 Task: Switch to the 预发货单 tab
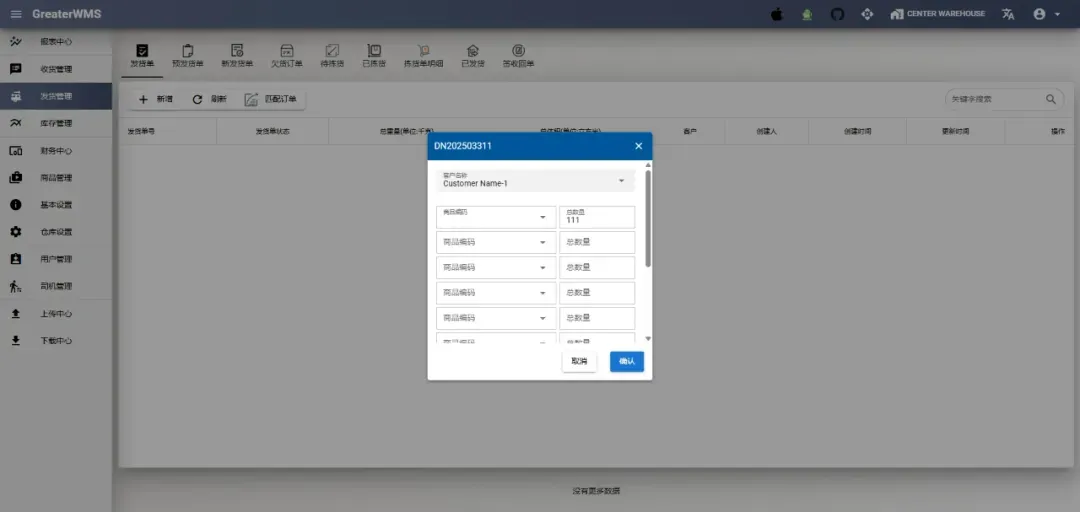point(187,56)
